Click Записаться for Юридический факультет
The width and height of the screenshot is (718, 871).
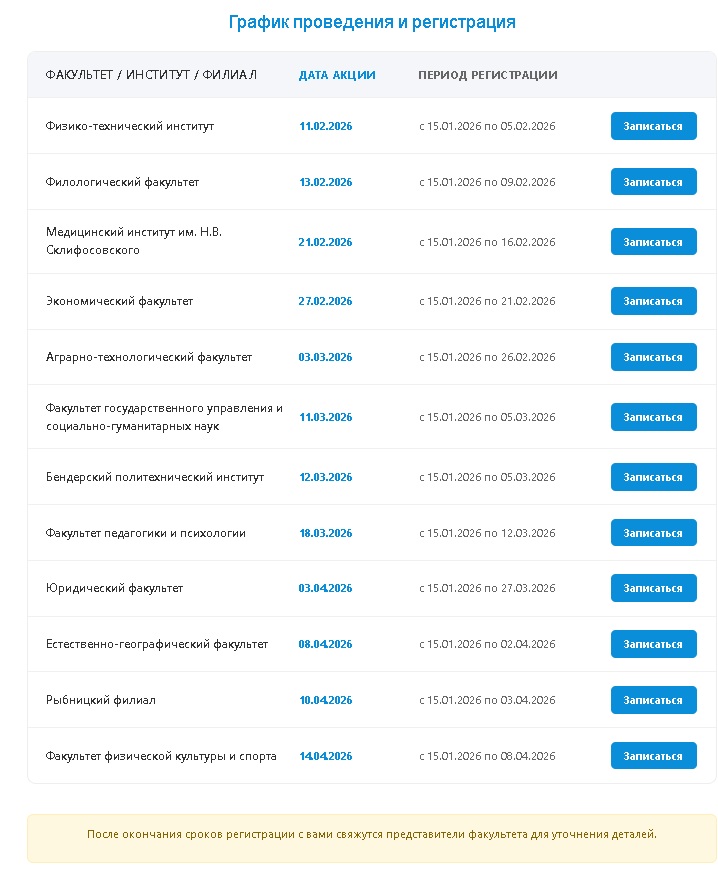654,588
